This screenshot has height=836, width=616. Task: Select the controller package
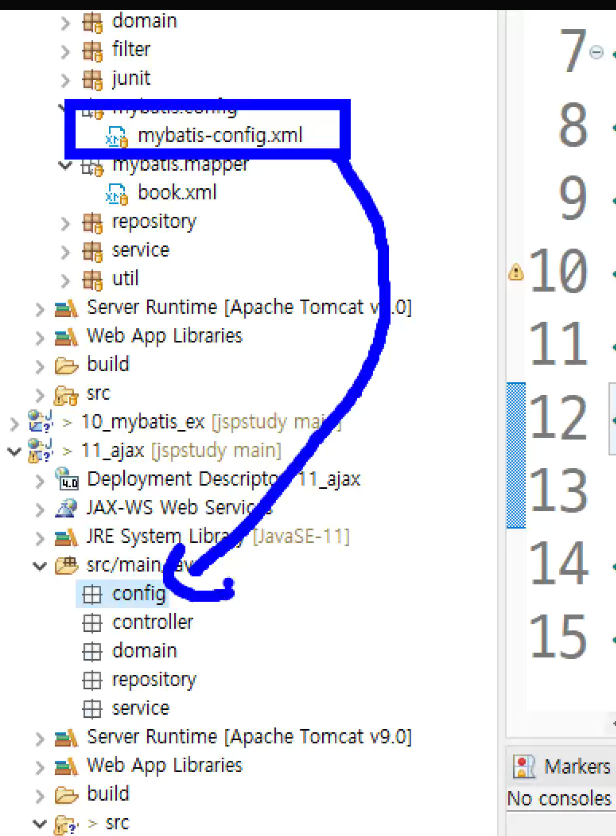(153, 622)
